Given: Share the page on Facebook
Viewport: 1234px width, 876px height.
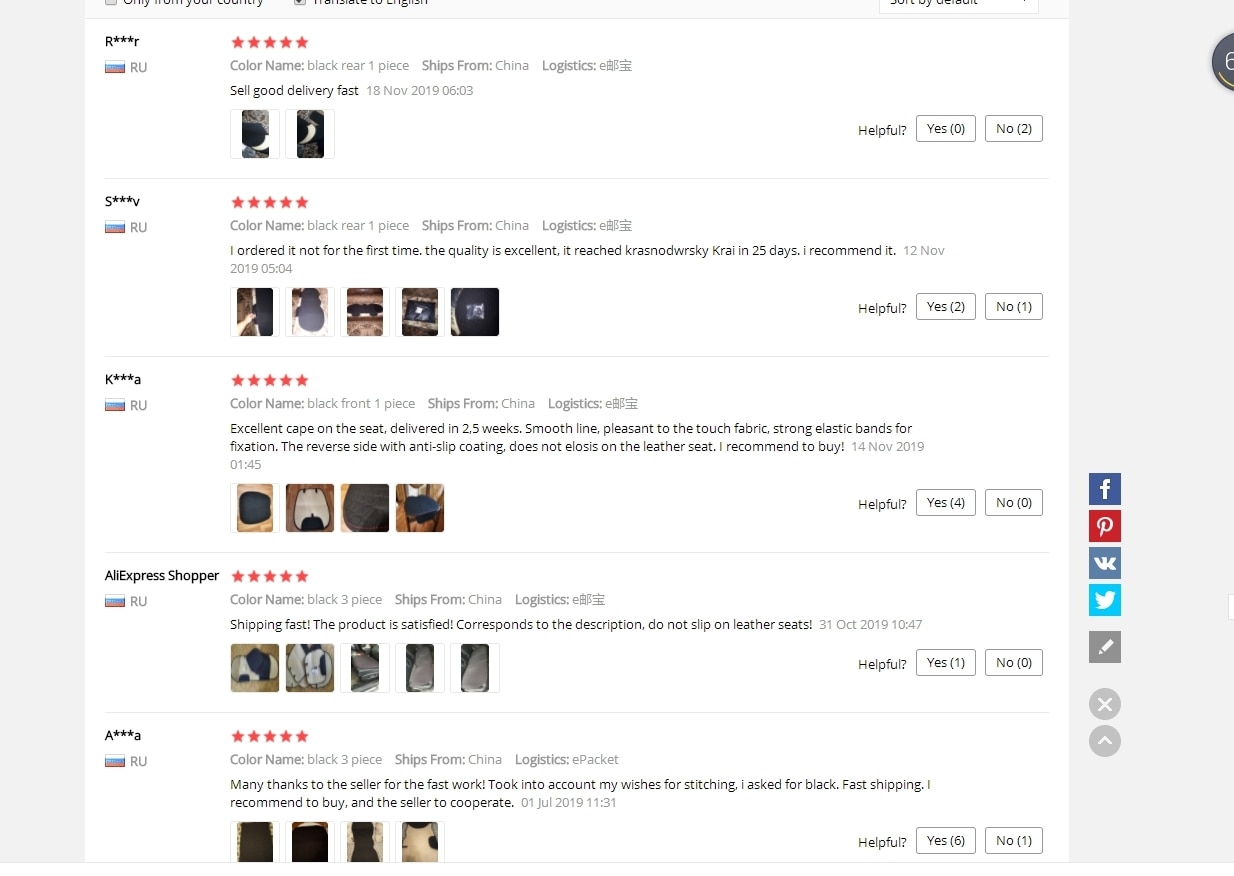Looking at the screenshot, I should click(x=1105, y=489).
